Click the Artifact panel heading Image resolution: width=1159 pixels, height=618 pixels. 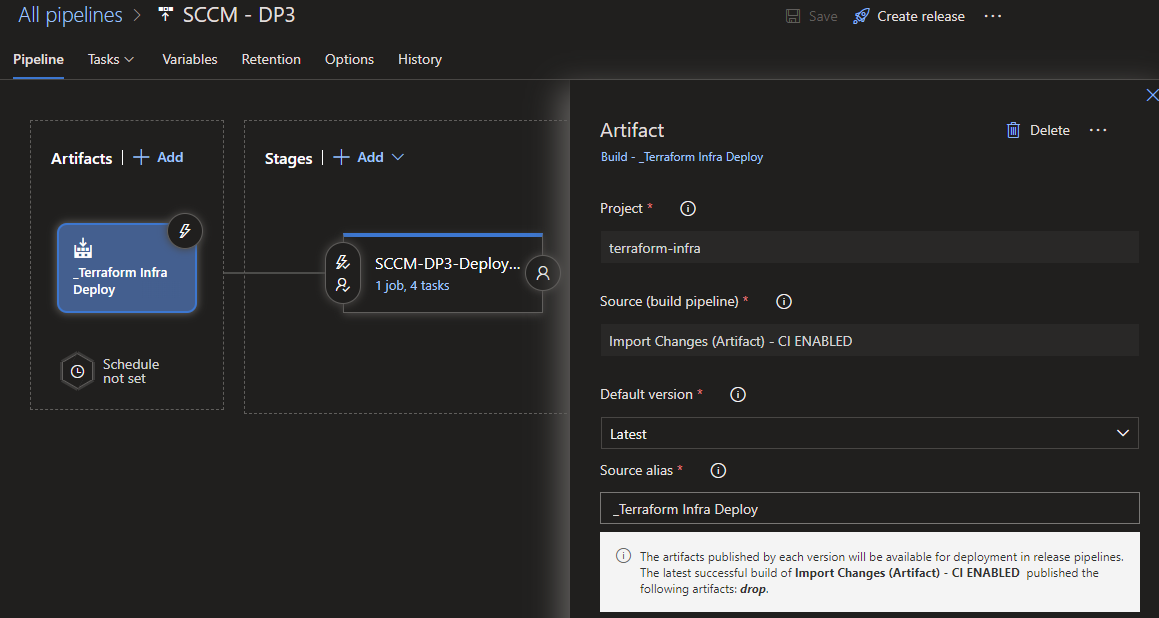click(632, 130)
